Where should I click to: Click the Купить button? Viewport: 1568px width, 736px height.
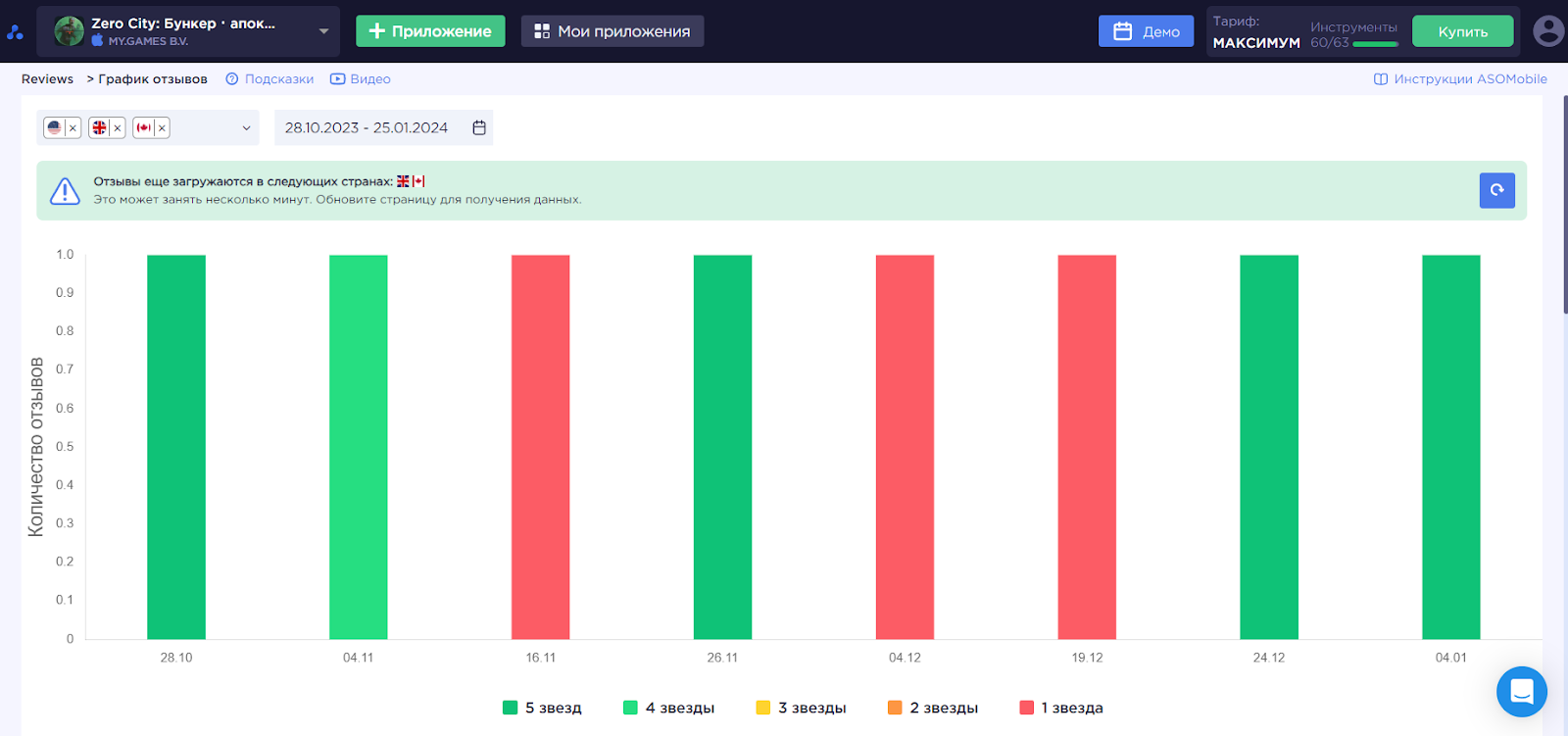[x=1462, y=31]
